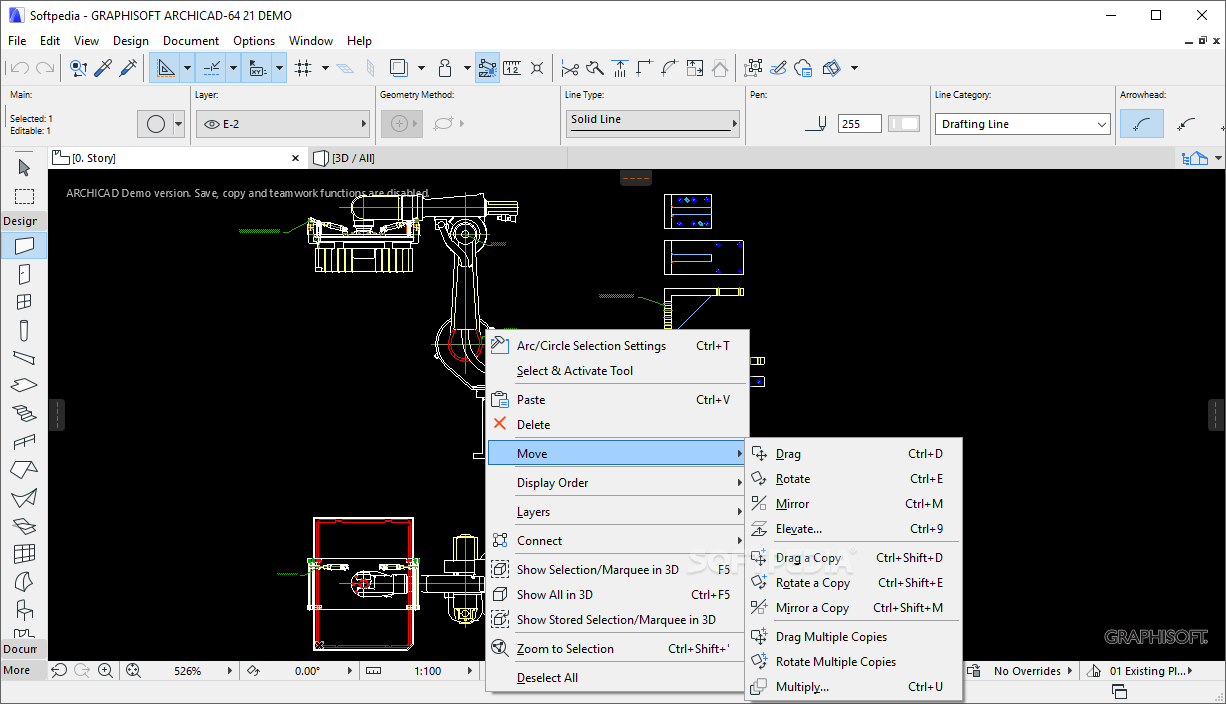Toggle the E-2 layer eye icon
Viewport: 1226px width, 704px height.
pyautogui.click(x=212, y=124)
